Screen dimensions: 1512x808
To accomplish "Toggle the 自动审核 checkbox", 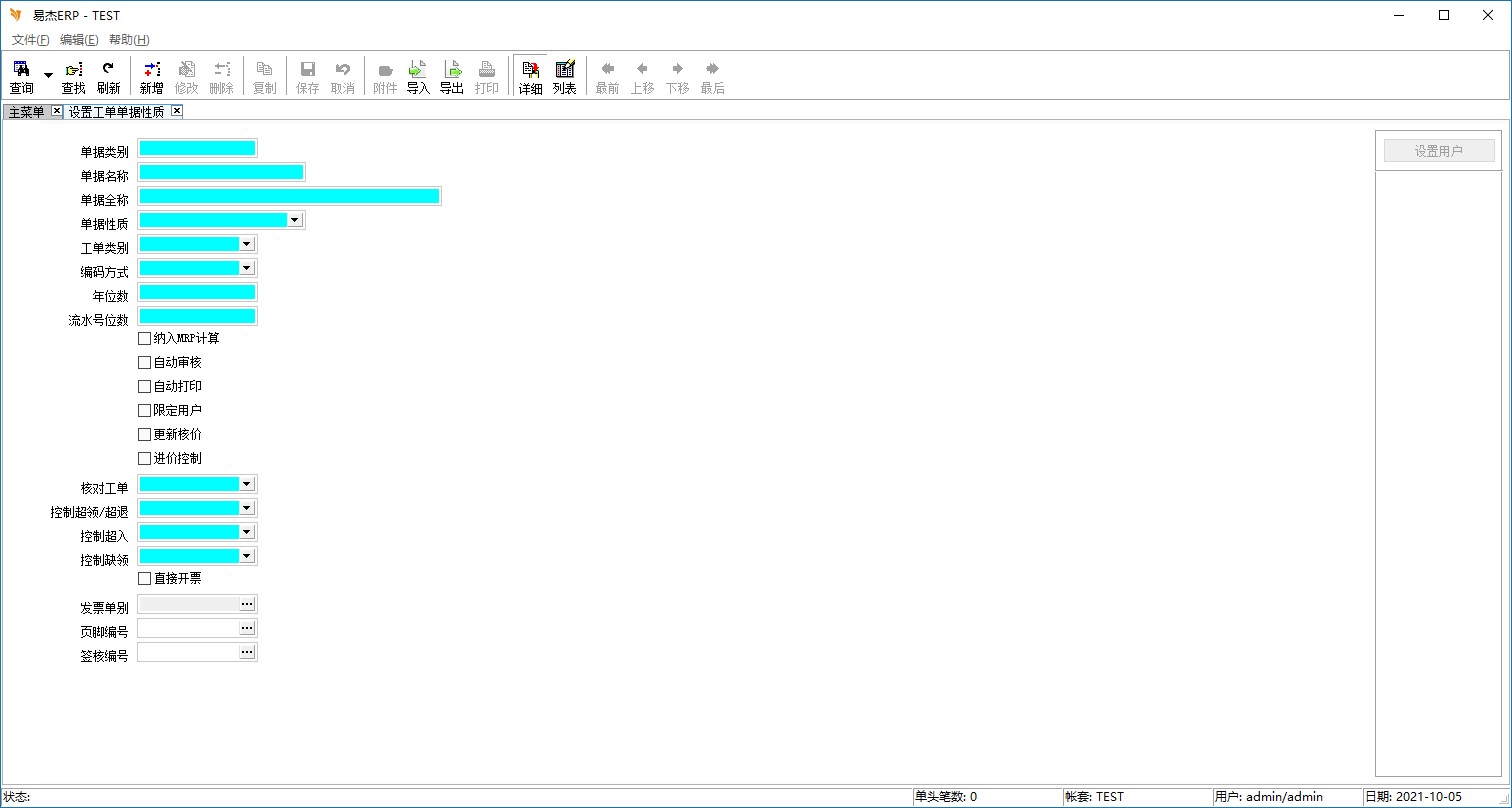I will (145, 363).
